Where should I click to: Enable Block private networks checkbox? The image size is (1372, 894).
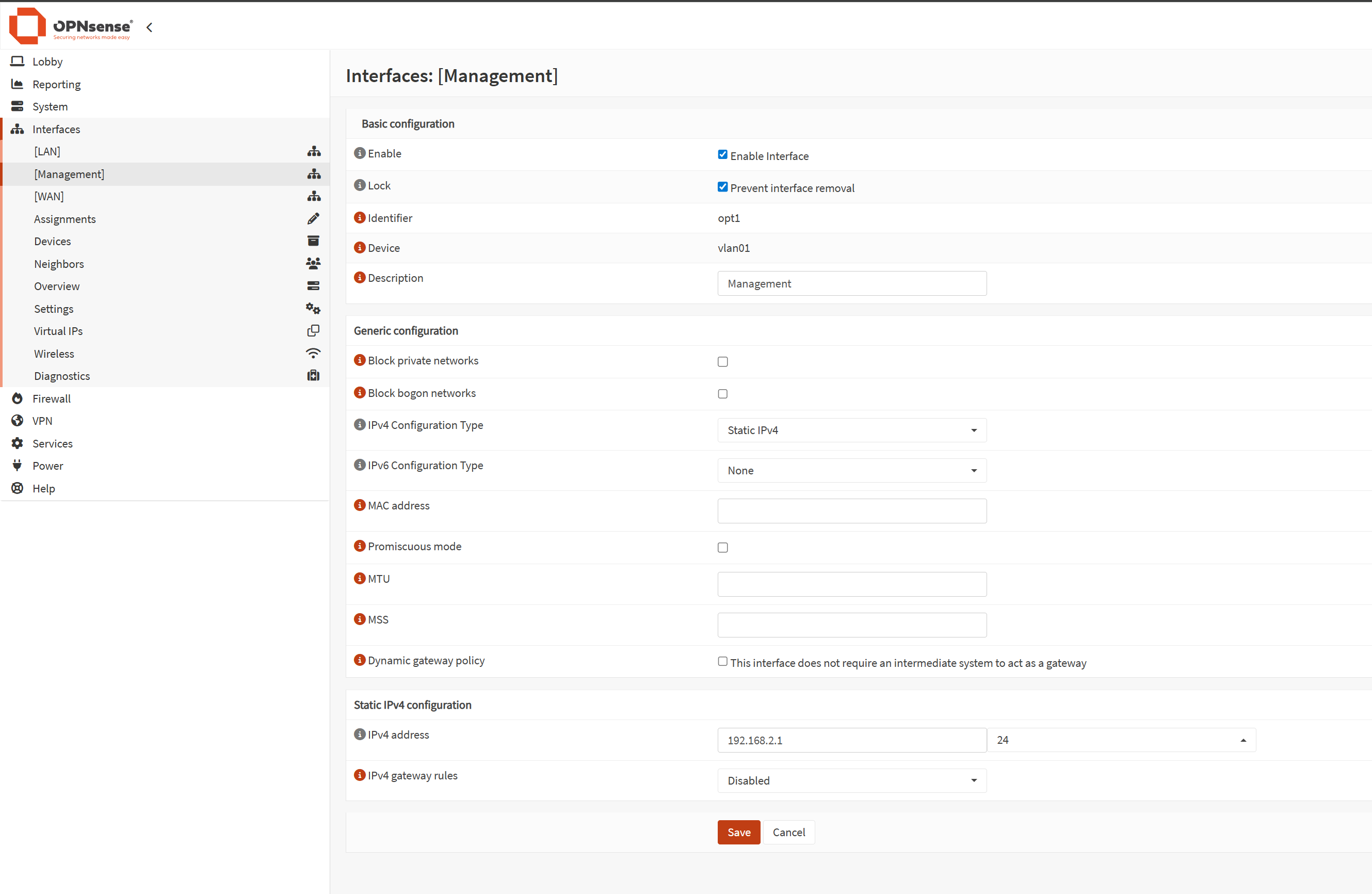(x=722, y=362)
